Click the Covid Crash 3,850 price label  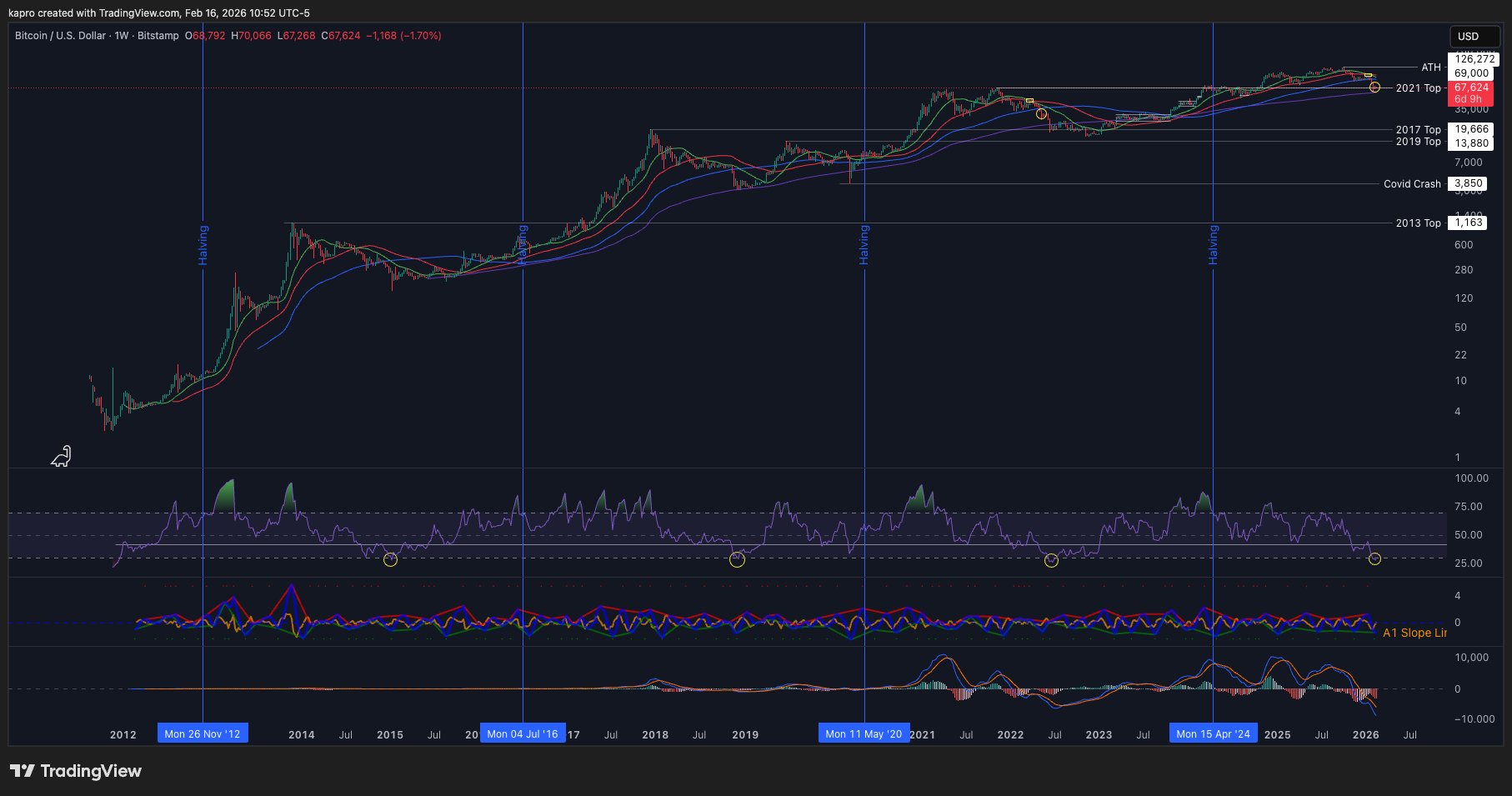pos(1468,183)
